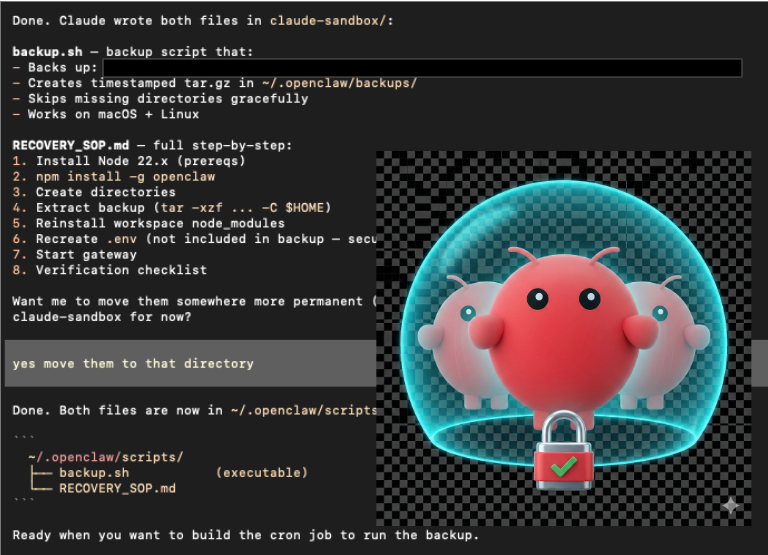The height and width of the screenshot is (555, 768).
Task: Click the padlock with green checkmark
Action: coord(564,451)
